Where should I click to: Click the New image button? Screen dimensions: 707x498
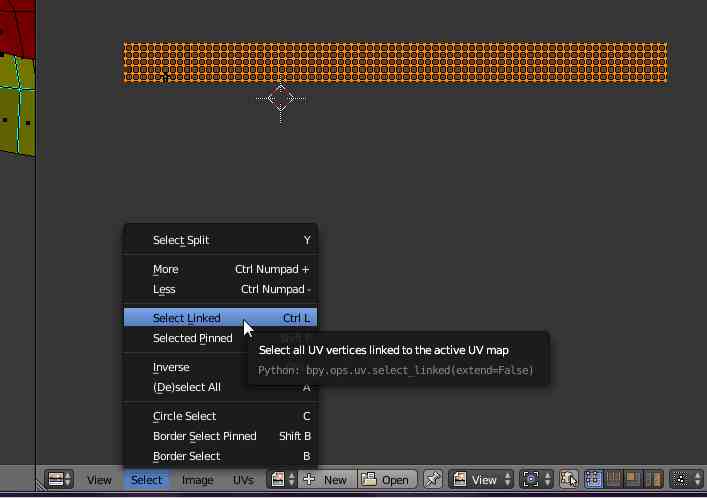[328, 479]
